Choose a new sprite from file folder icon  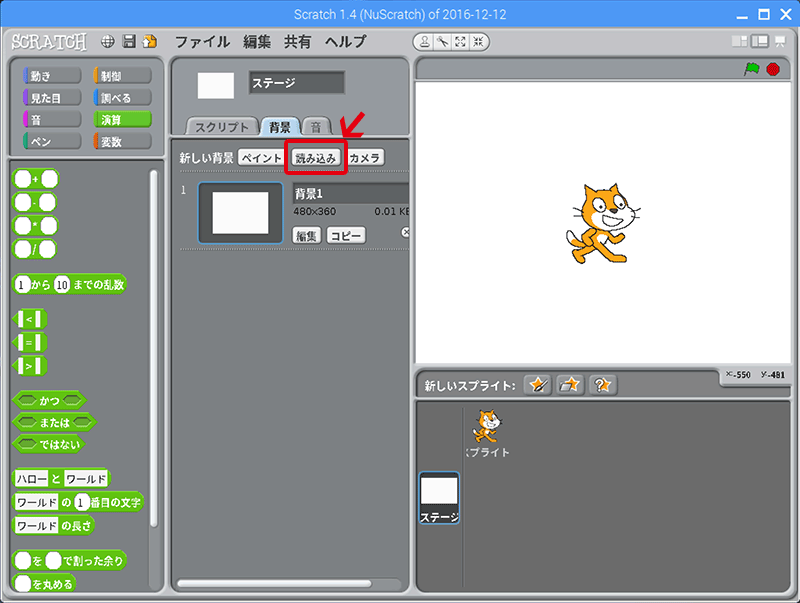[x=570, y=385]
